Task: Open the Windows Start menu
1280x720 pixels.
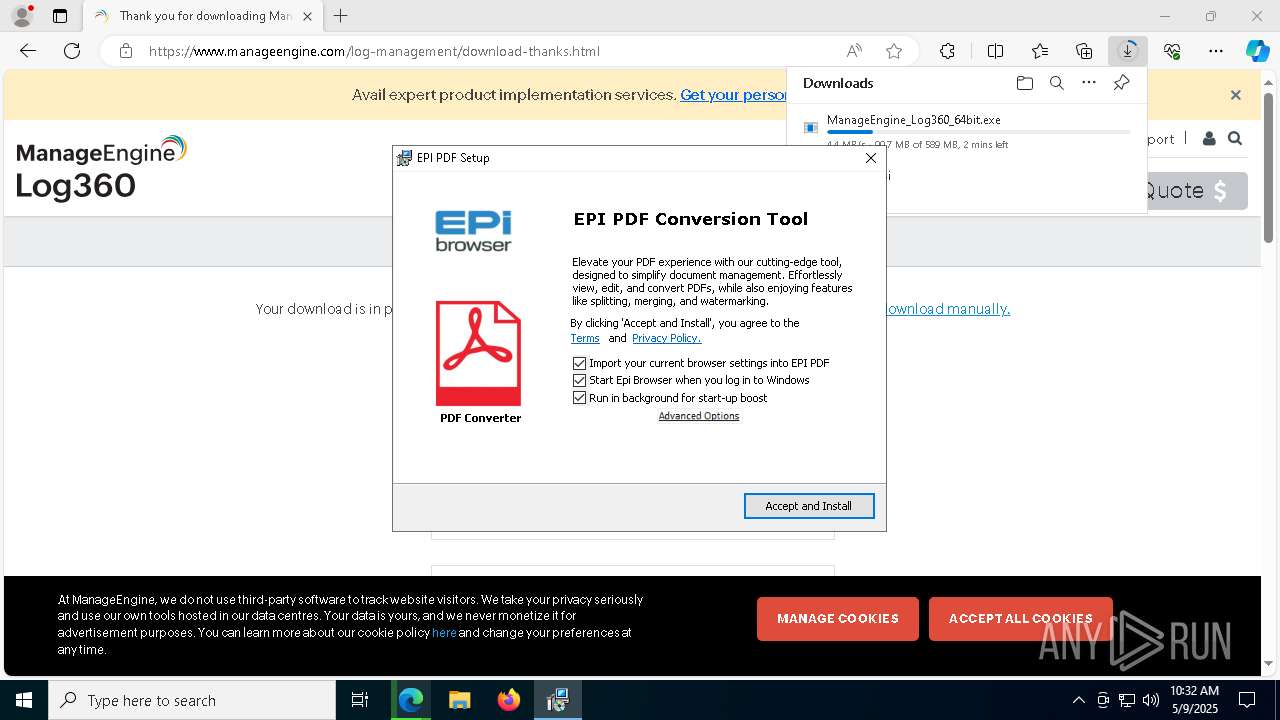Action: pyautogui.click(x=24, y=700)
